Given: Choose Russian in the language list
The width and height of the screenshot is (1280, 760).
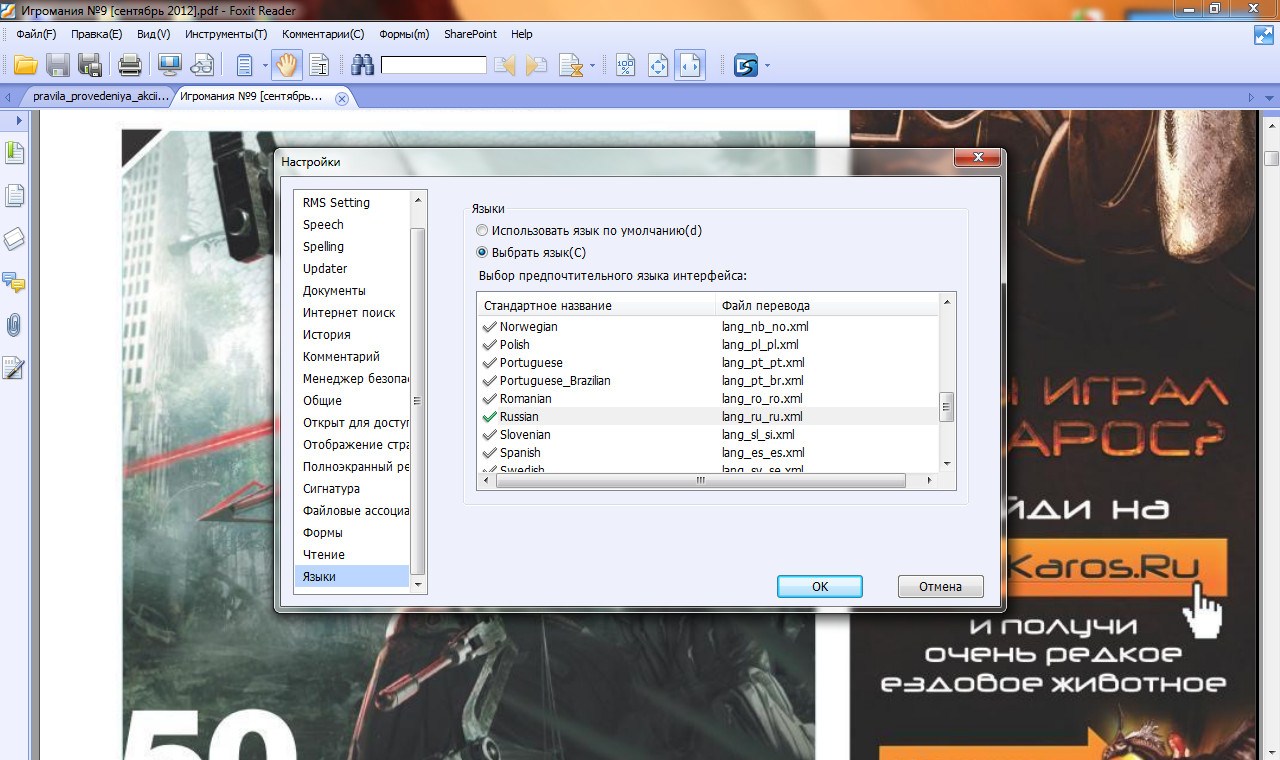Looking at the screenshot, I should [x=519, y=417].
